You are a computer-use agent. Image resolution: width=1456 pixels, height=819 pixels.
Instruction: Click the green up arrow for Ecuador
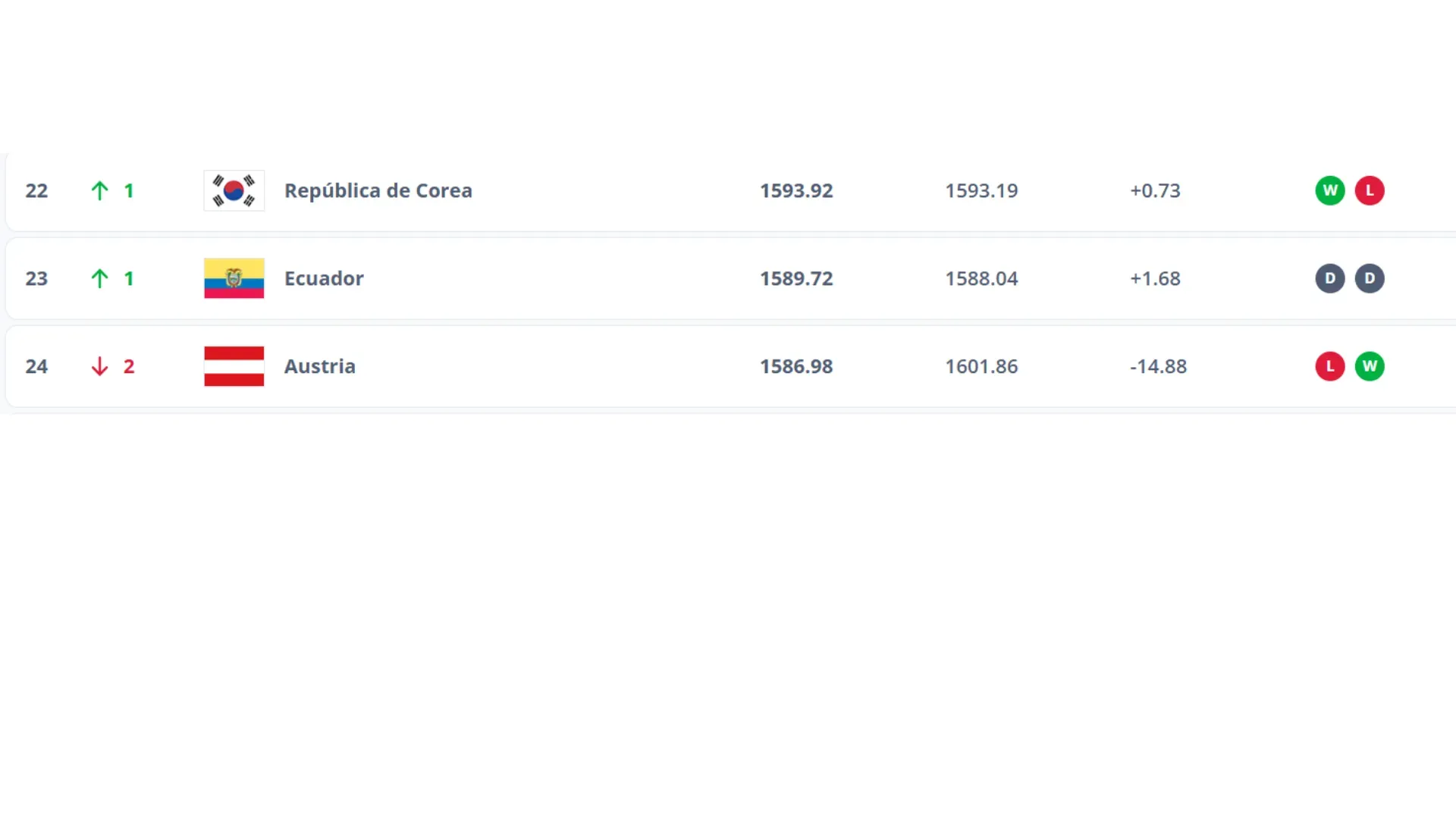99,278
